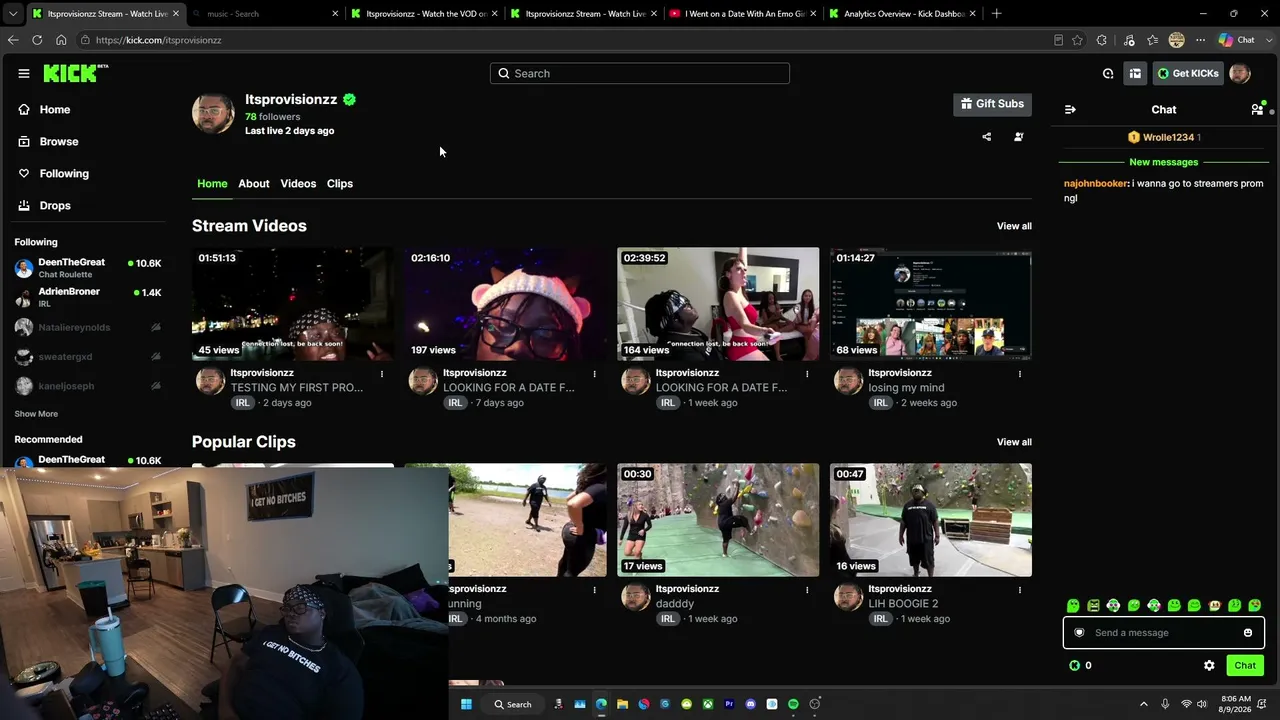
Task: Open the TESTING MY FIRST PRO video thumbnail
Action: pyautogui.click(x=293, y=304)
